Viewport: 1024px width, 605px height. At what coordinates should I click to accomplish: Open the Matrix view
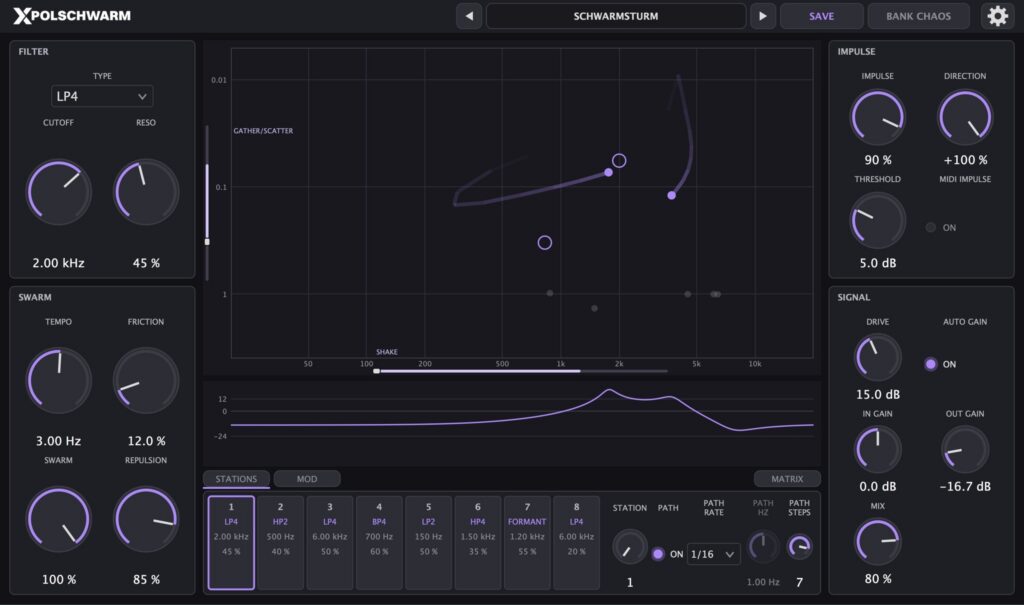click(787, 479)
